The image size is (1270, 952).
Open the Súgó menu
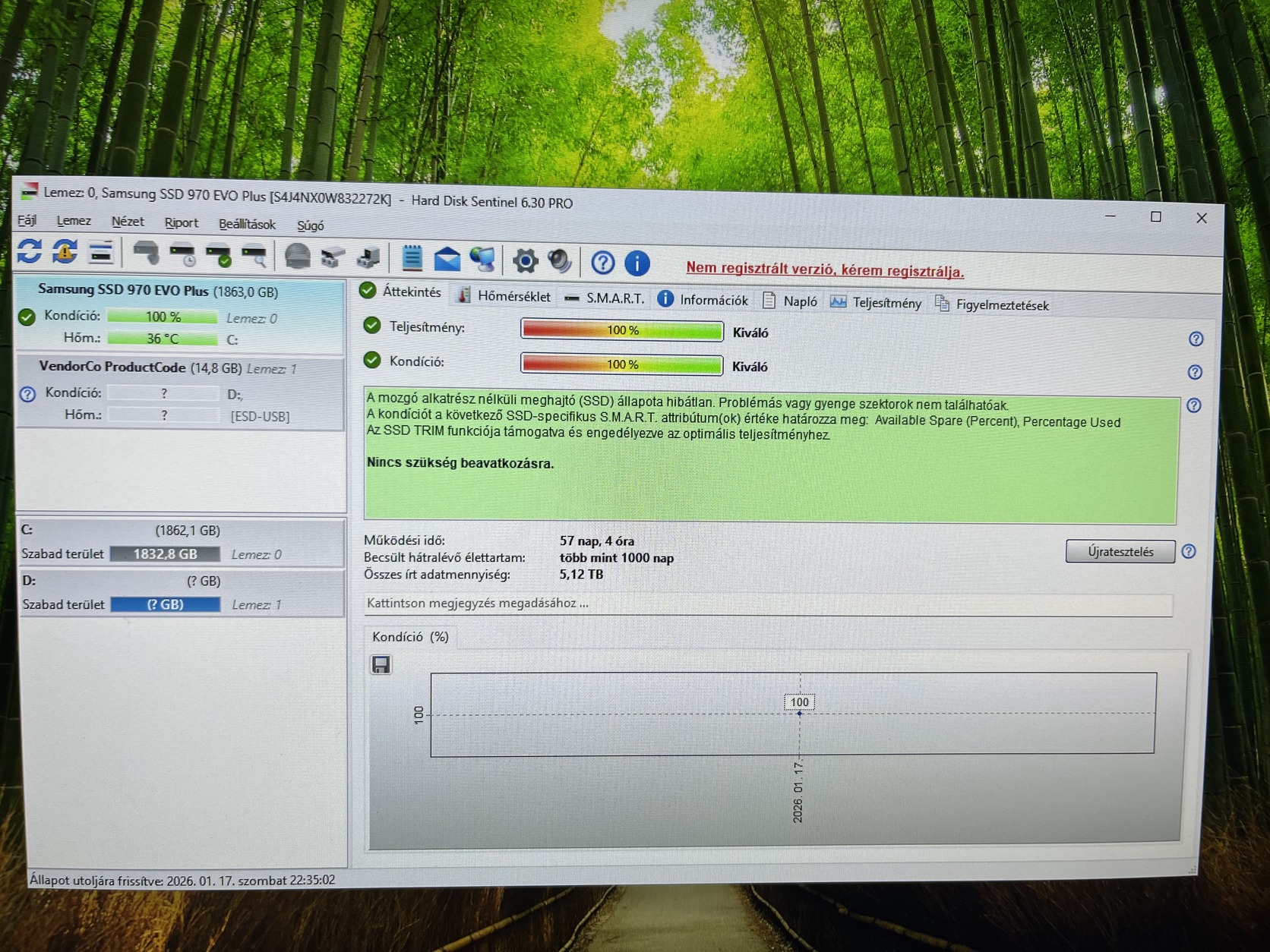[310, 225]
